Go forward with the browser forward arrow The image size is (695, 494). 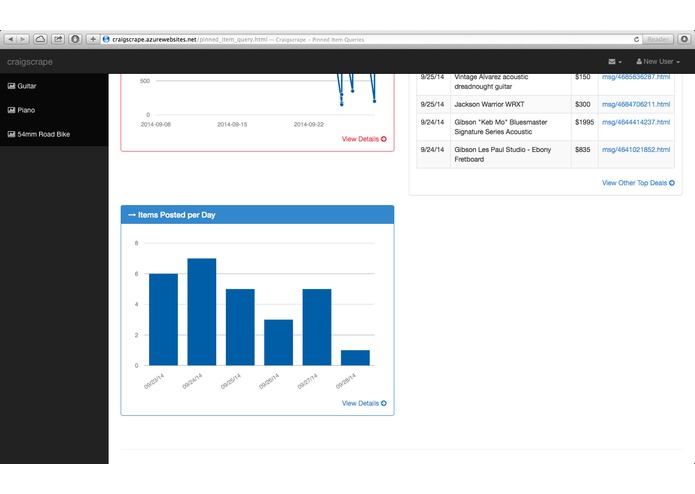23,39
